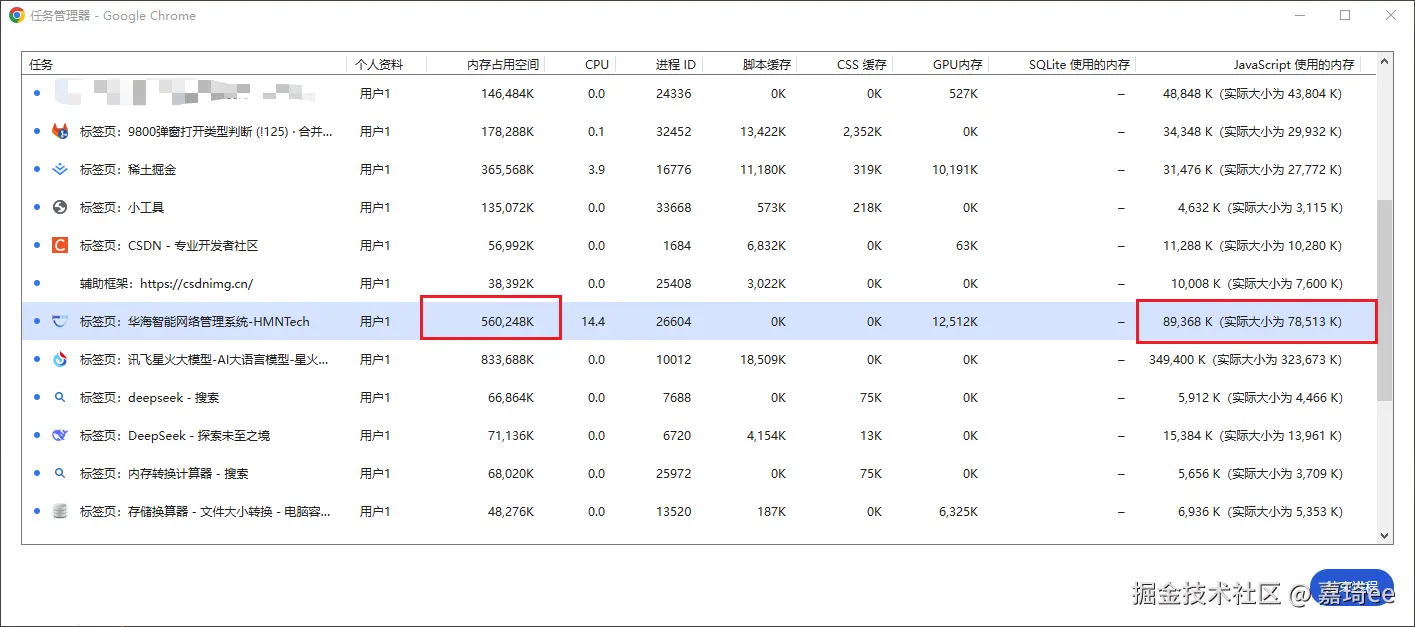
Task: Click the CSDN orange C favicon
Action: [x=60, y=245]
